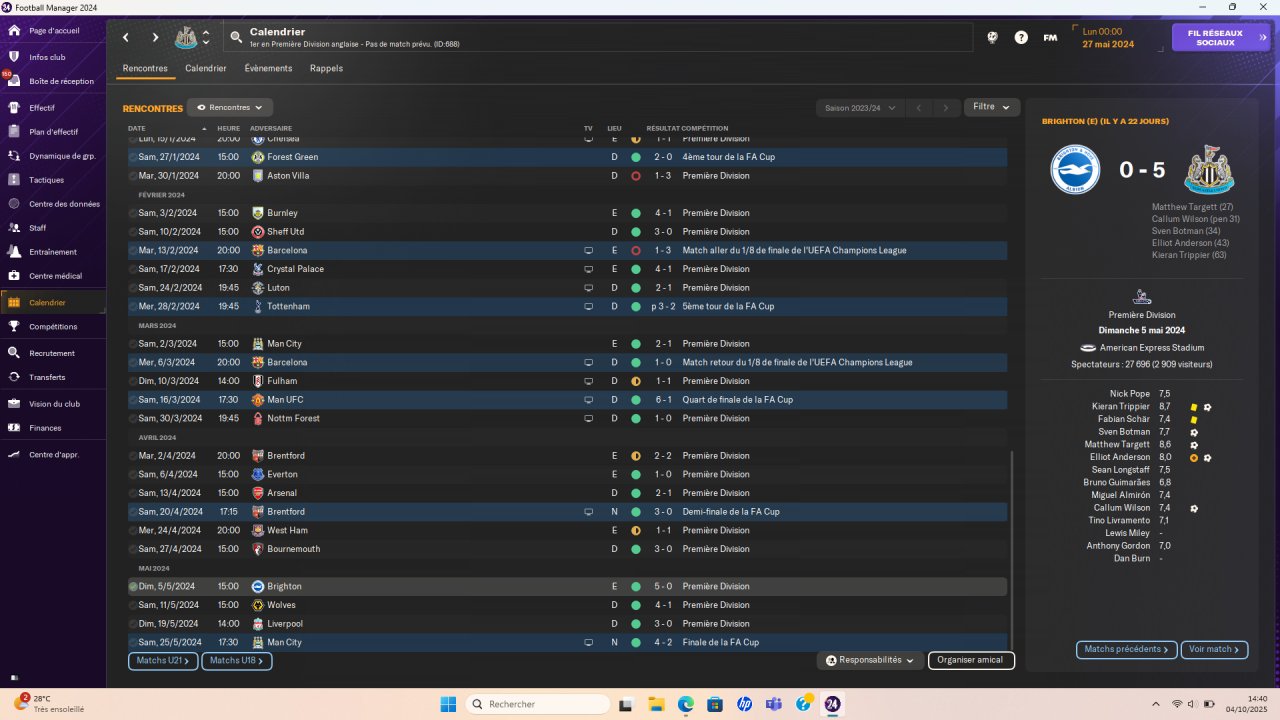
Task: Click the search magnifier icon
Action: point(236,37)
